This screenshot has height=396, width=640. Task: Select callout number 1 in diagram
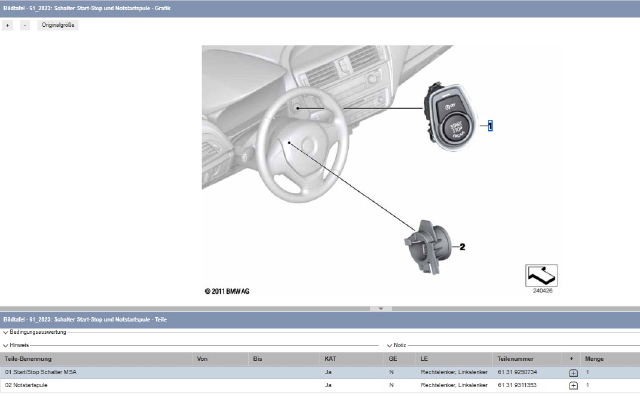coord(490,126)
